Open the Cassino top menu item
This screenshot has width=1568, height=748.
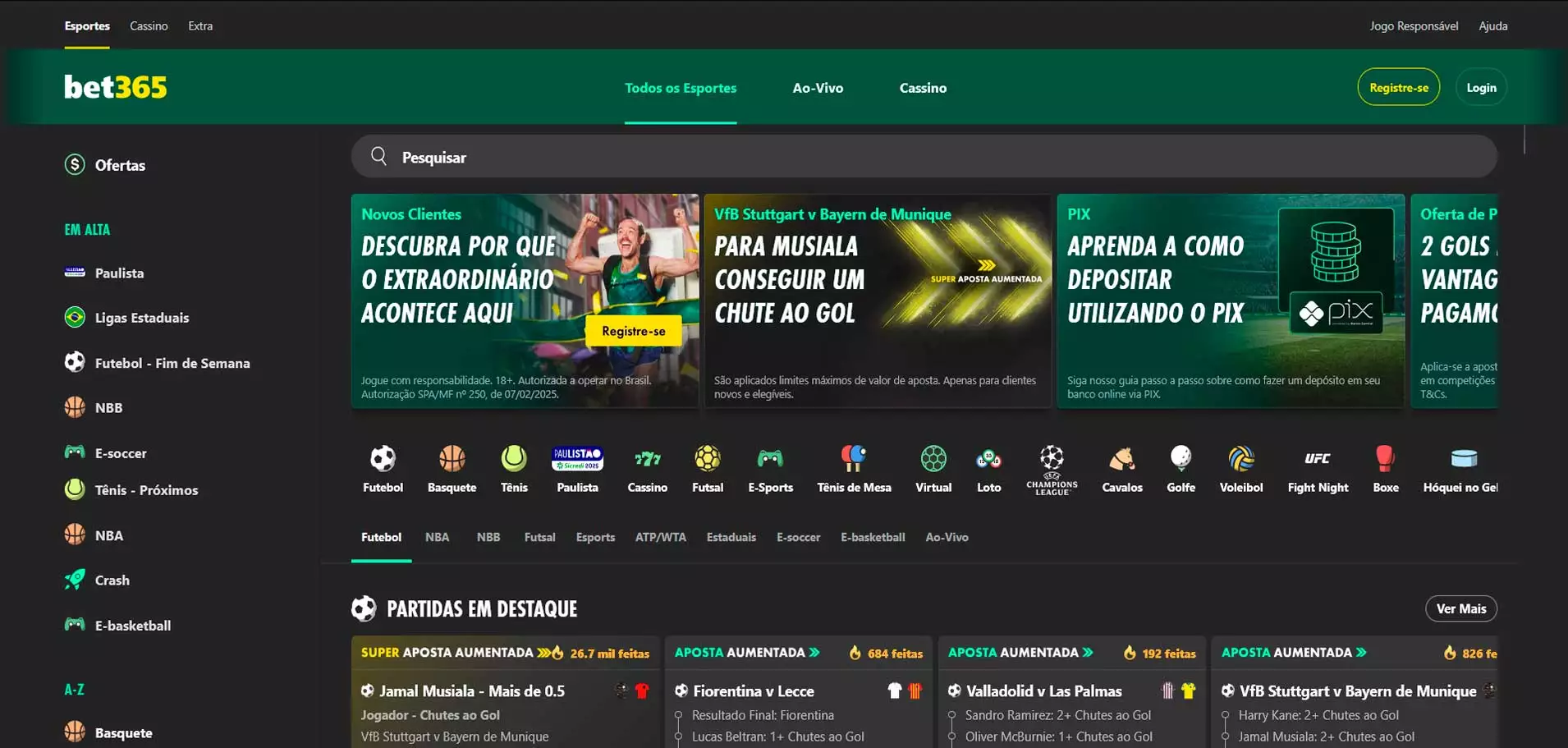click(x=149, y=26)
